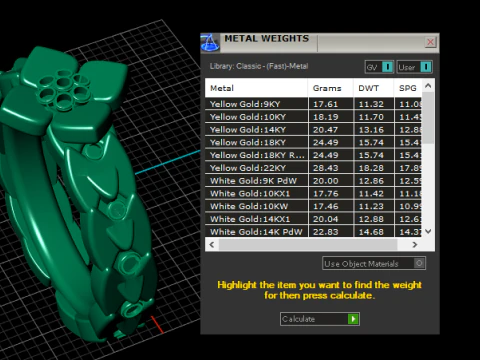Viewport: 480px width, 360px height.
Task: Click the 12.88 DWT value
Action: point(371,219)
